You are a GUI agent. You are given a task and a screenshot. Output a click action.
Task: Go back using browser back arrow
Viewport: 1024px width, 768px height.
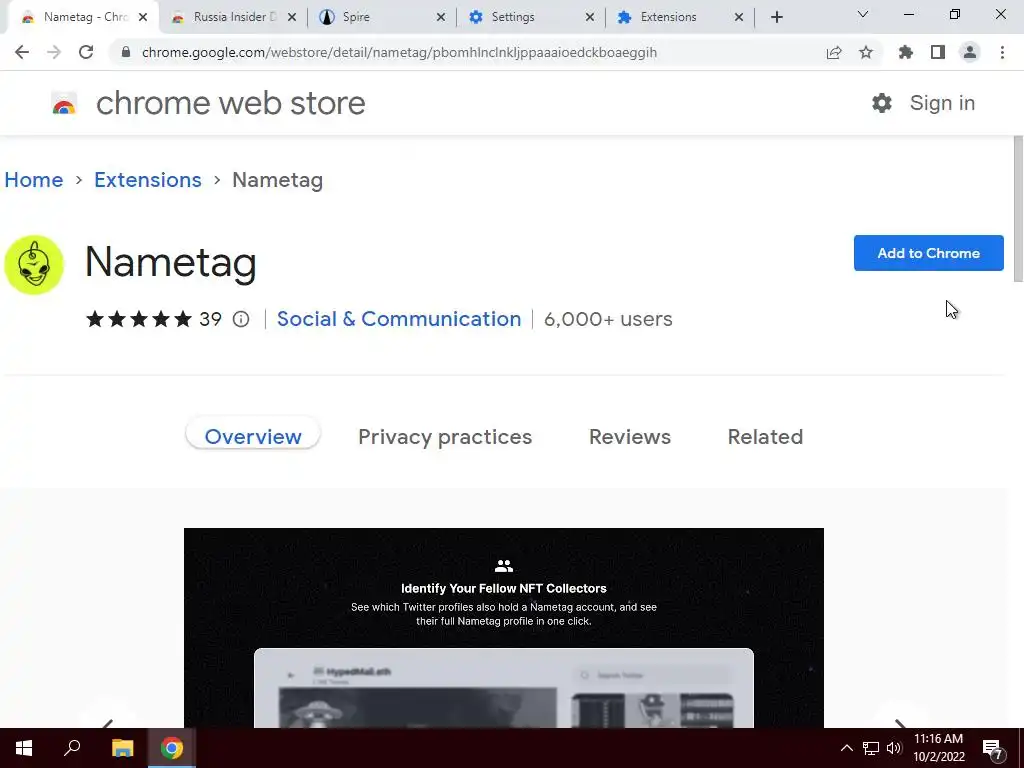tap(22, 52)
